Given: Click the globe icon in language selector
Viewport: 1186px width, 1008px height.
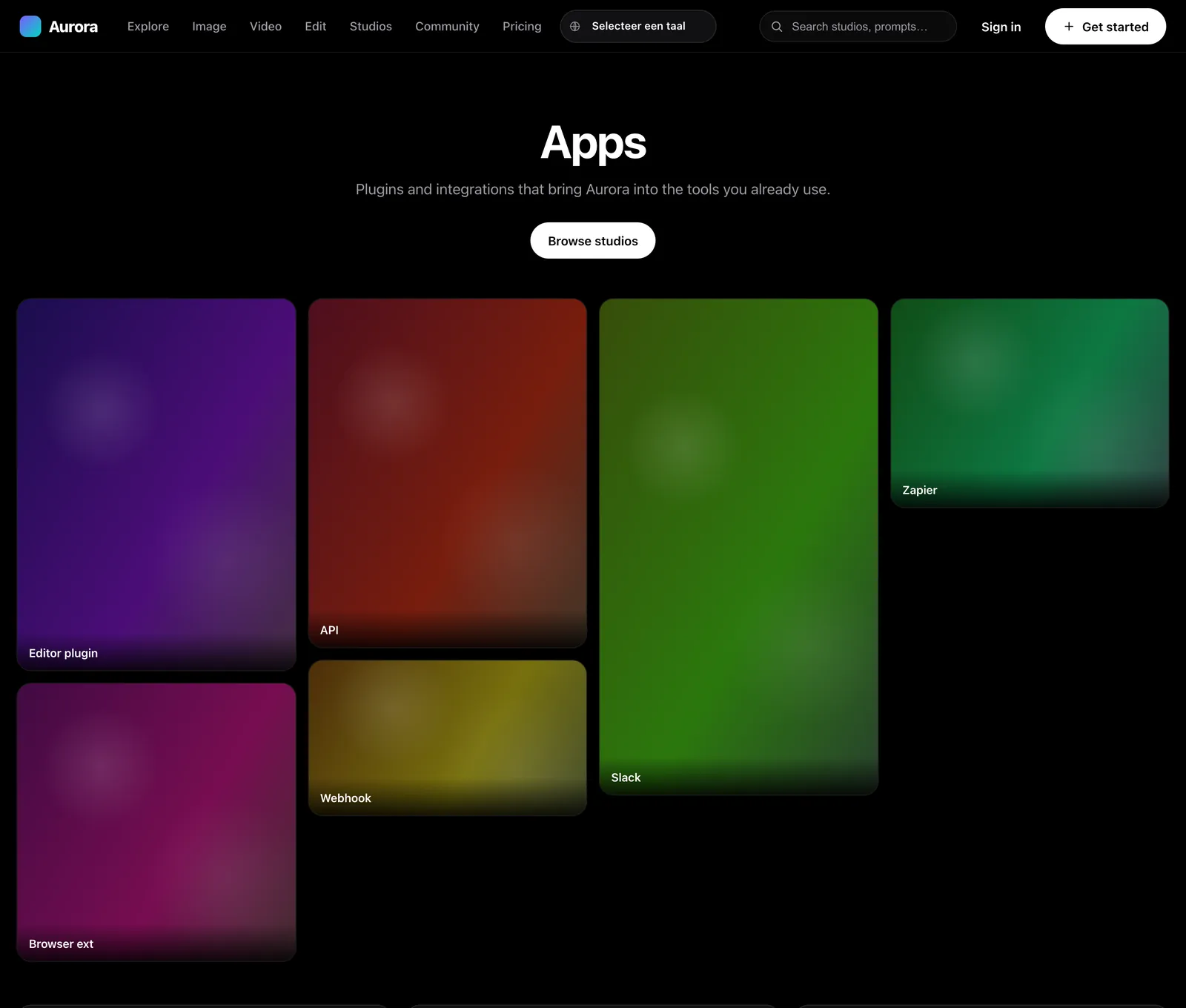Looking at the screenshot, I should tap(574, 27).
